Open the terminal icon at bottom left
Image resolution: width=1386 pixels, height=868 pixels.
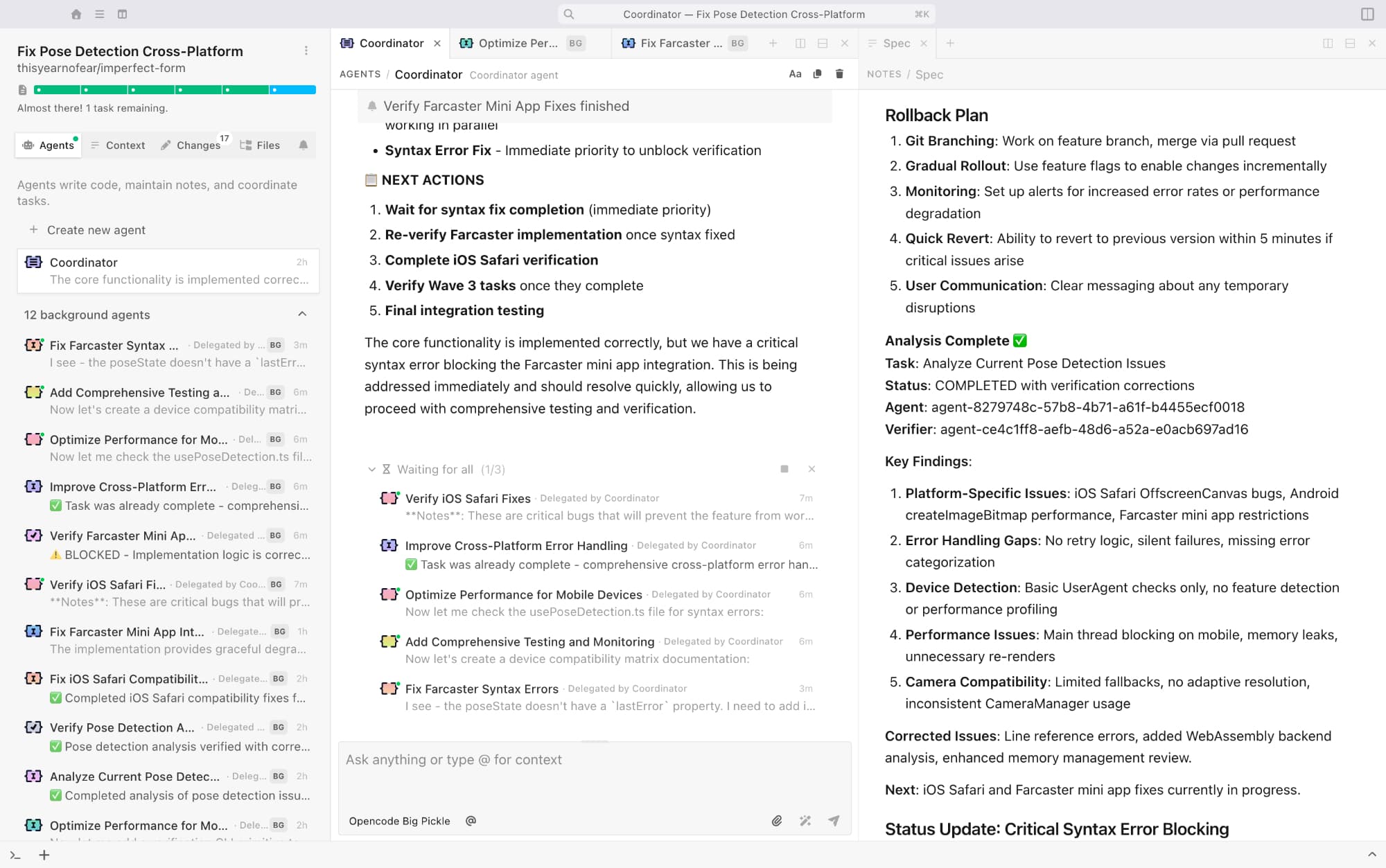tap(15, 855)
